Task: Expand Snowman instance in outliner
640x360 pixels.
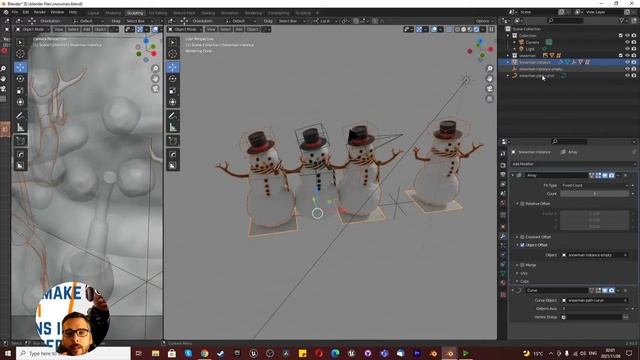Action: click(x=508, y=62)
